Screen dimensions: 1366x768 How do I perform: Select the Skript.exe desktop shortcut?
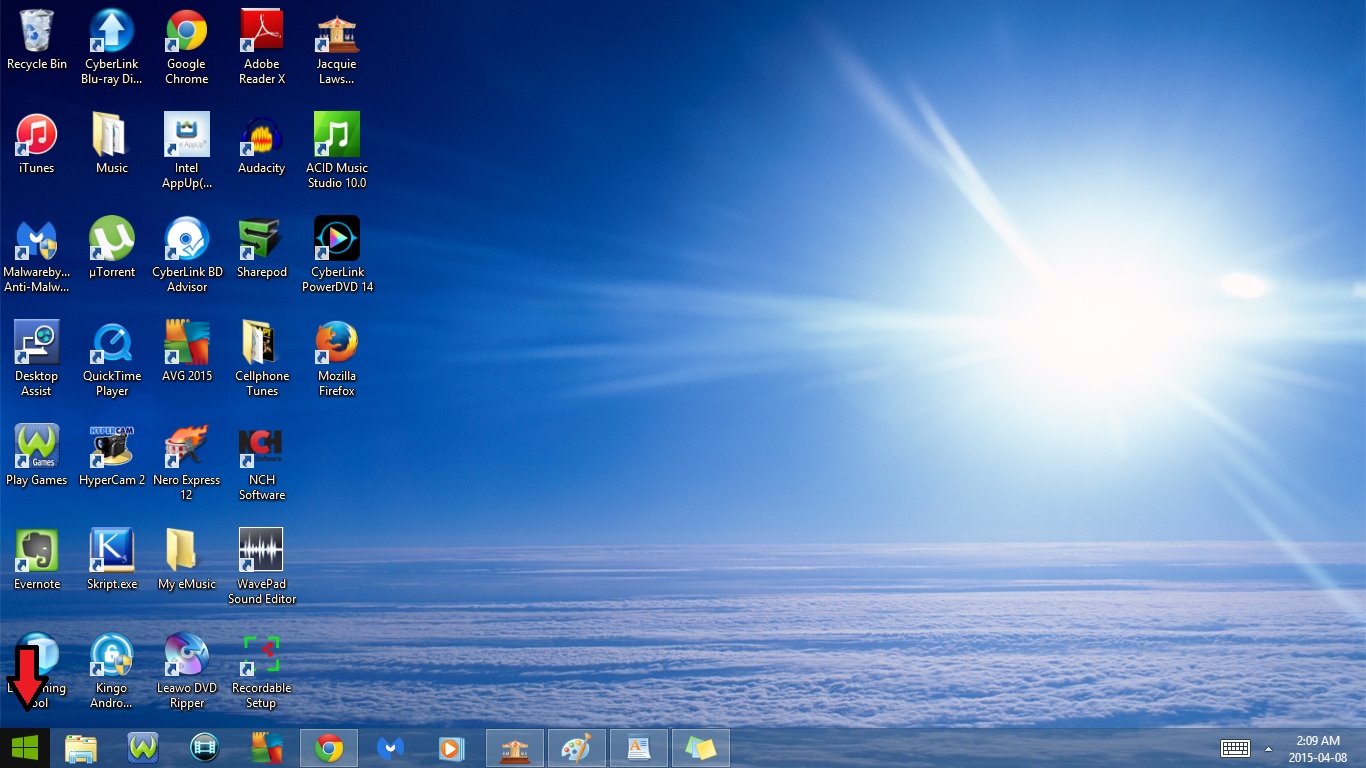pos(112,560)
